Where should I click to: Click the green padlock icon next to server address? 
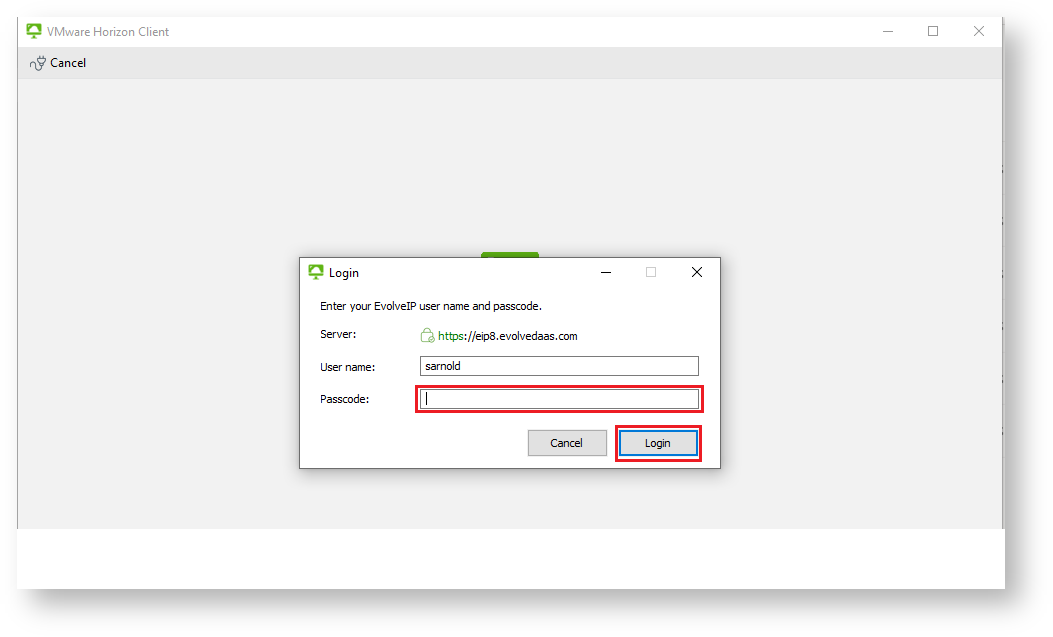tap(427, 336)
